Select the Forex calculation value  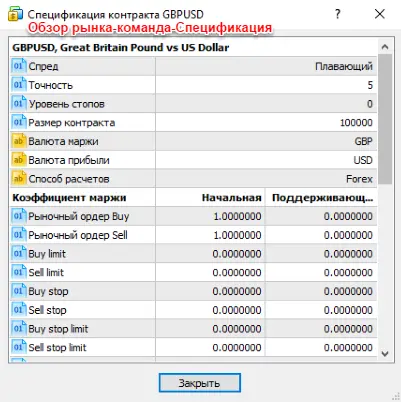coord(359,179)
